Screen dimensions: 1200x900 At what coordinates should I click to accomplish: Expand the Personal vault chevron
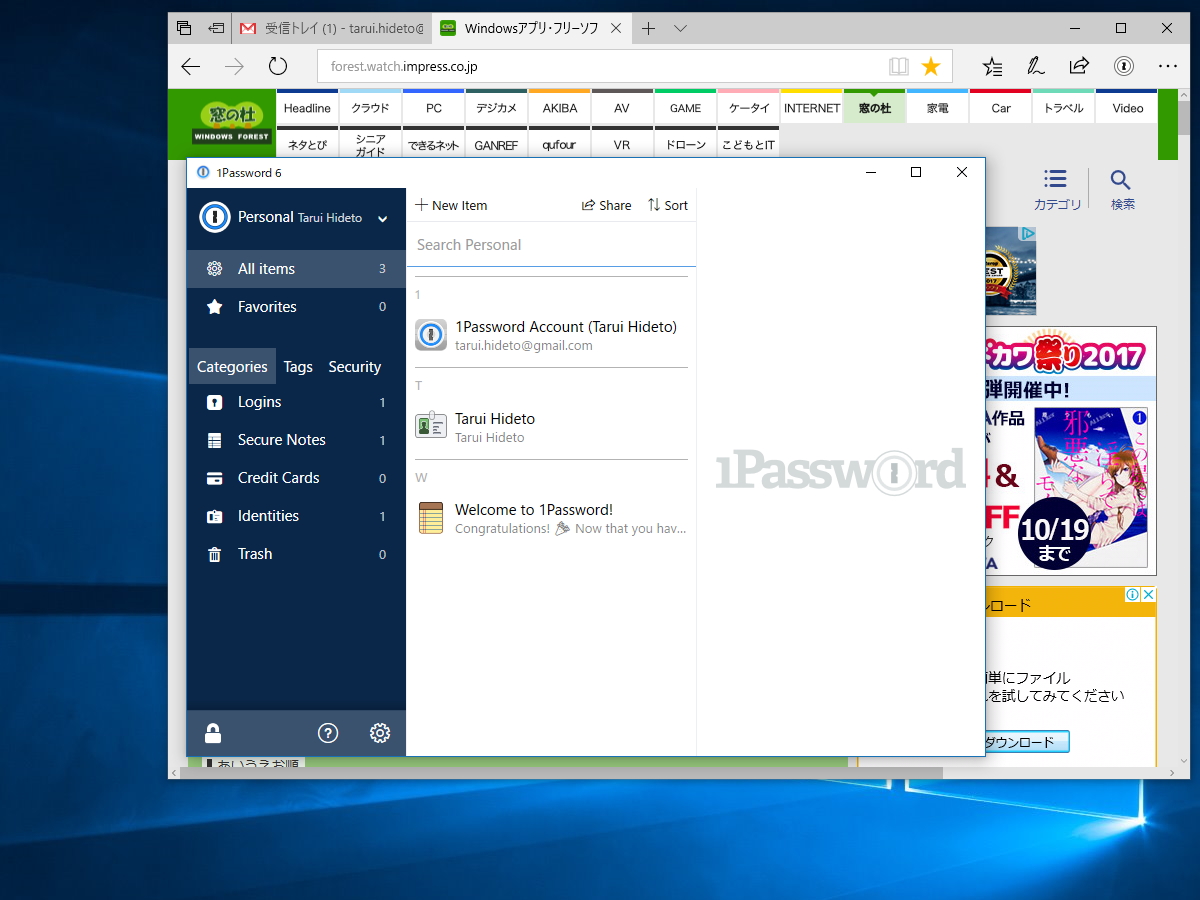[x=381, y=218]
